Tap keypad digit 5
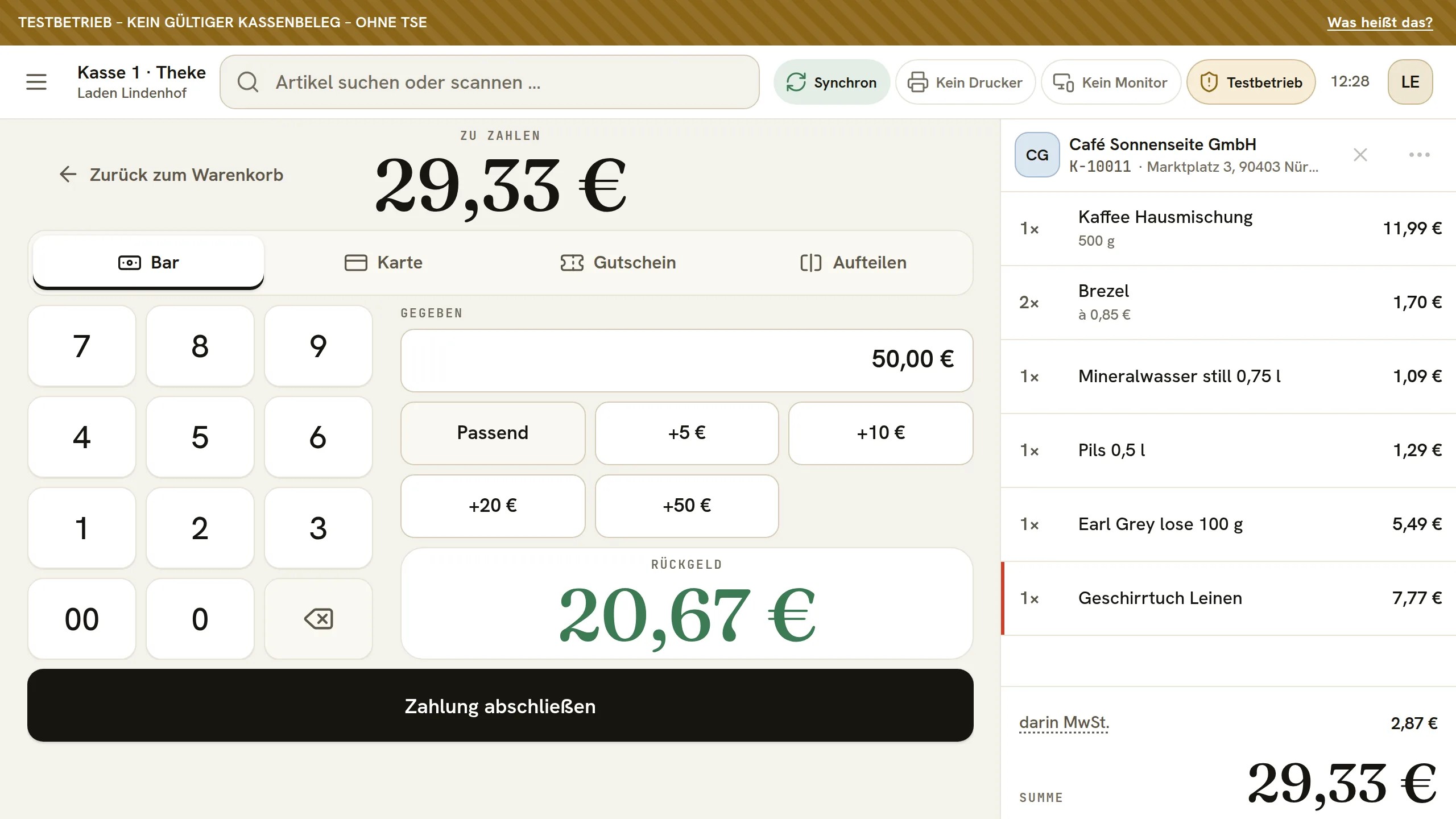Viewport: 1456px width, 819px height. point(200,437)
